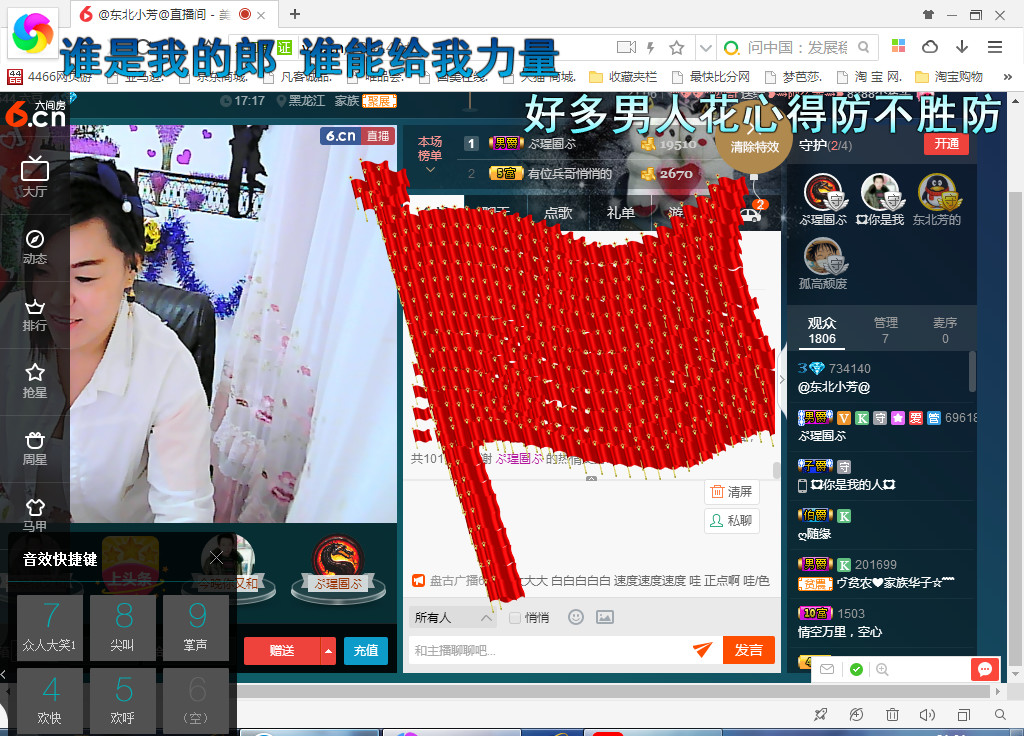Open the red chat bubble icon
The image size is (1024, 736).
(x=985, y=669)
